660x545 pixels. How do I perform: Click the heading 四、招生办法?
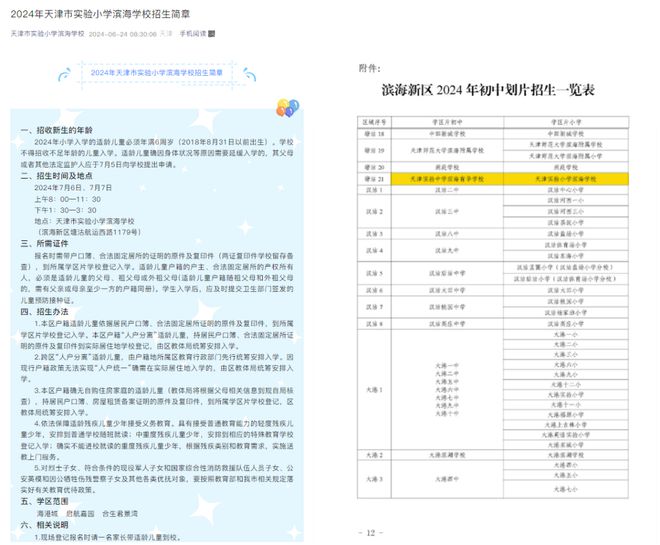pos(44,311)
